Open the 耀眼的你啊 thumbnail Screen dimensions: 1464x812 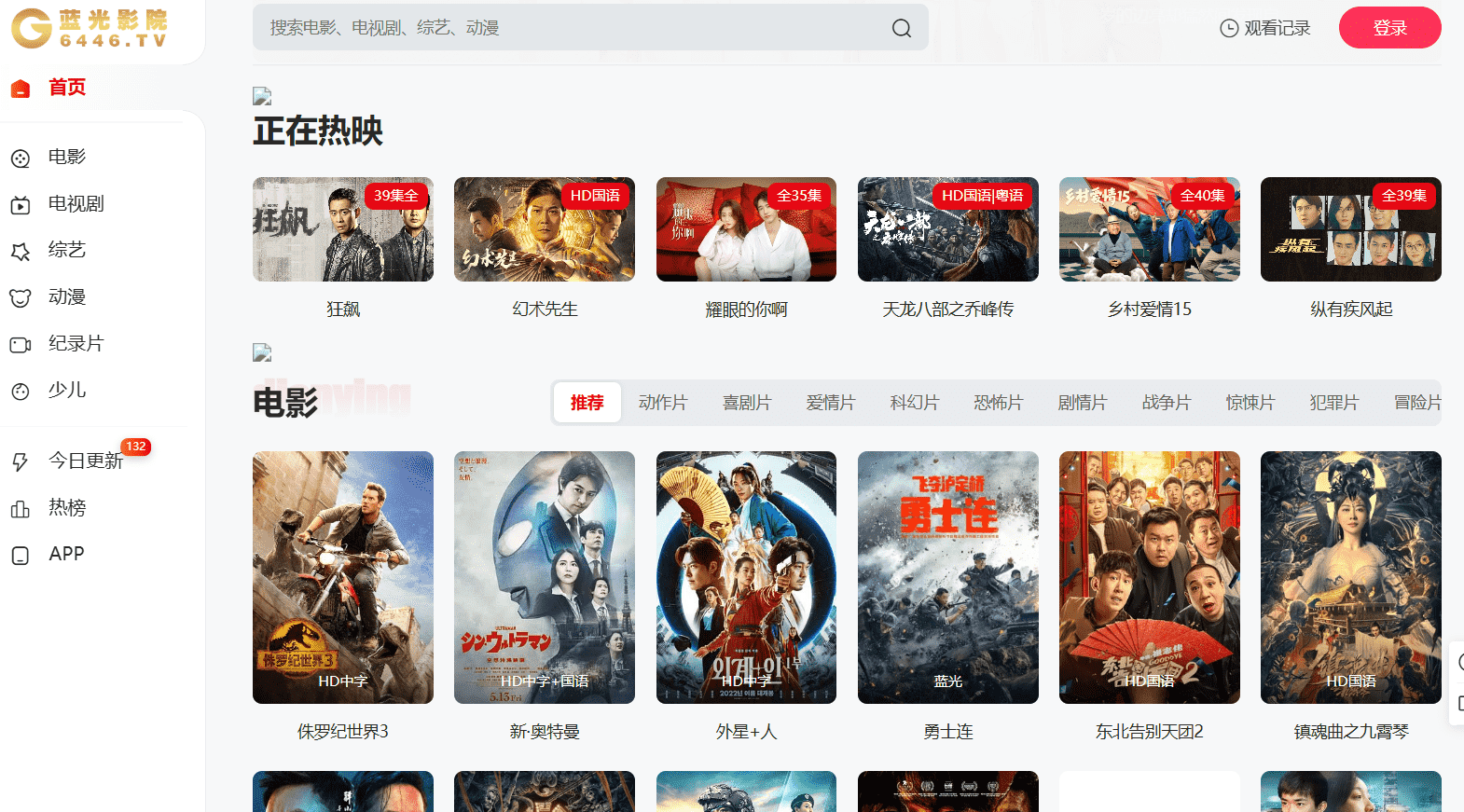(x=746, y=229)
